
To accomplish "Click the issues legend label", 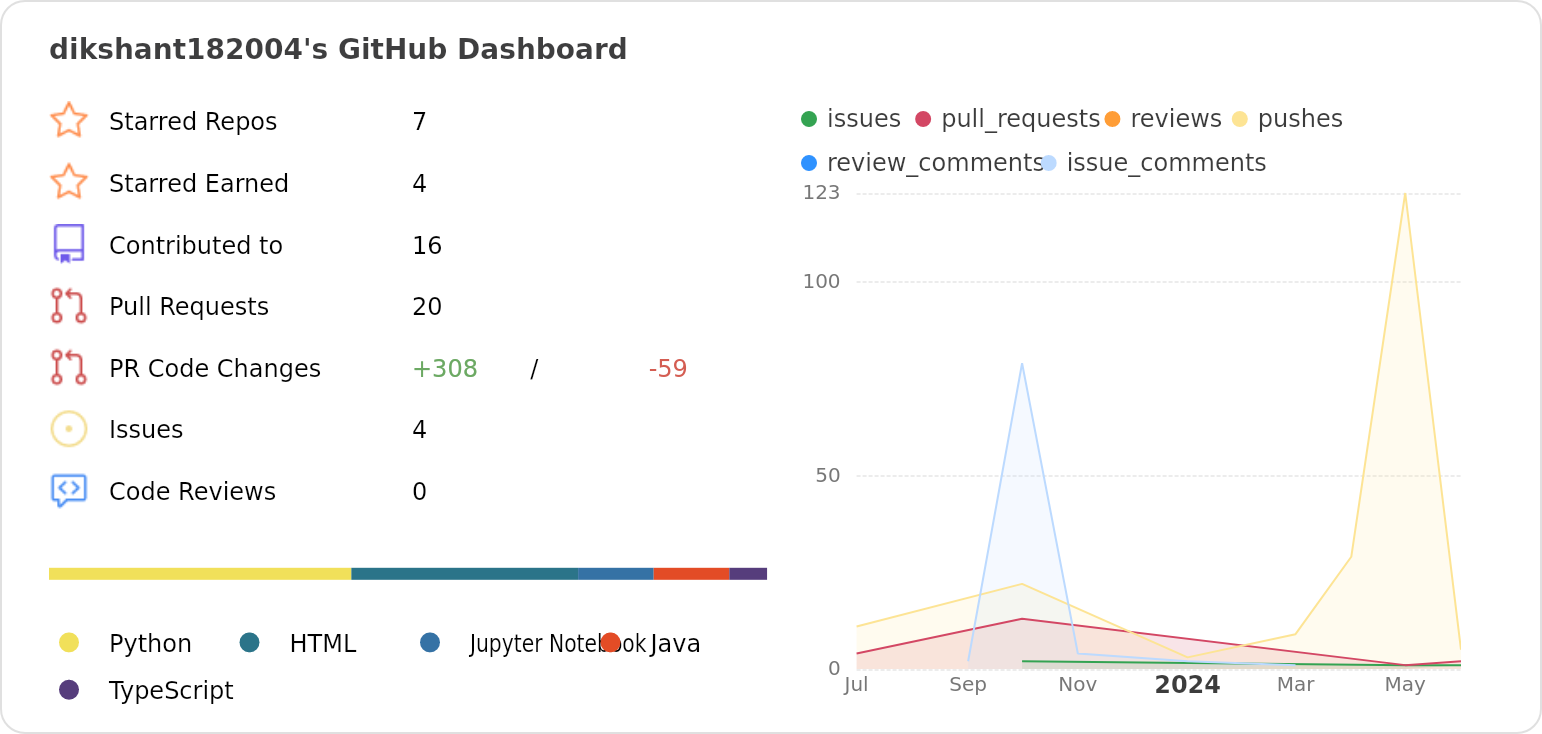I will pyautogui.click(x=864, y=119).
